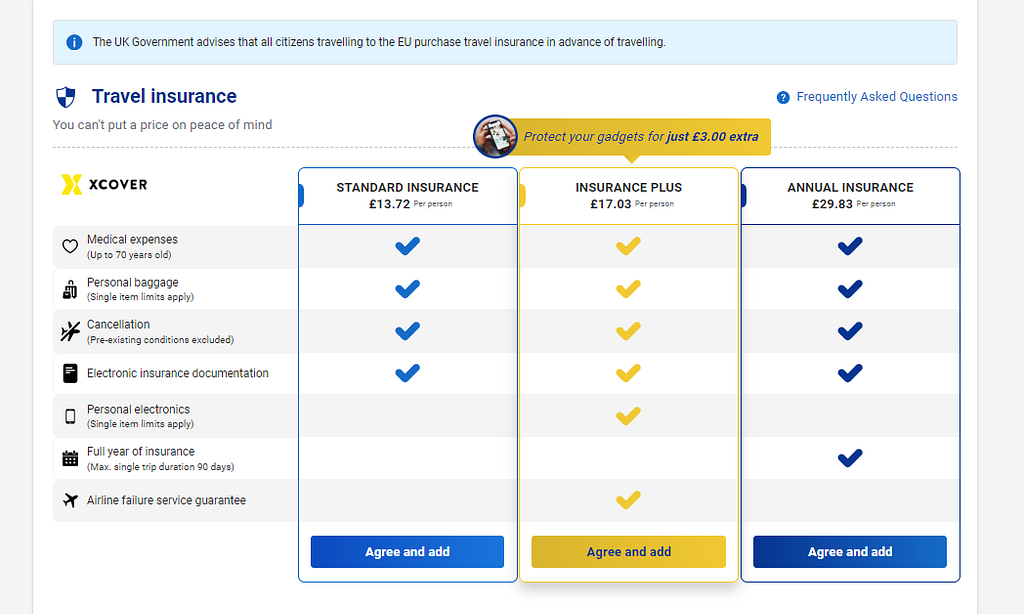Click the gadget protection promo thumbnail

(x=495, y=137)
